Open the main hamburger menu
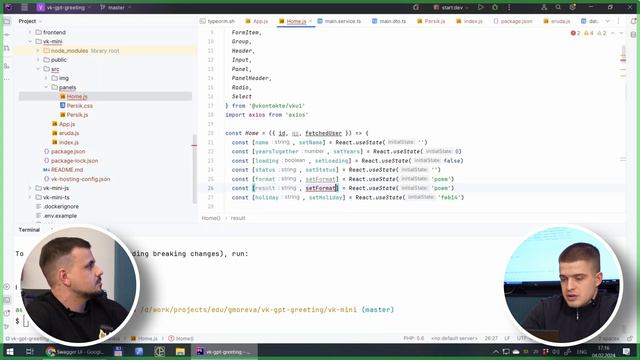 point(24,7)
